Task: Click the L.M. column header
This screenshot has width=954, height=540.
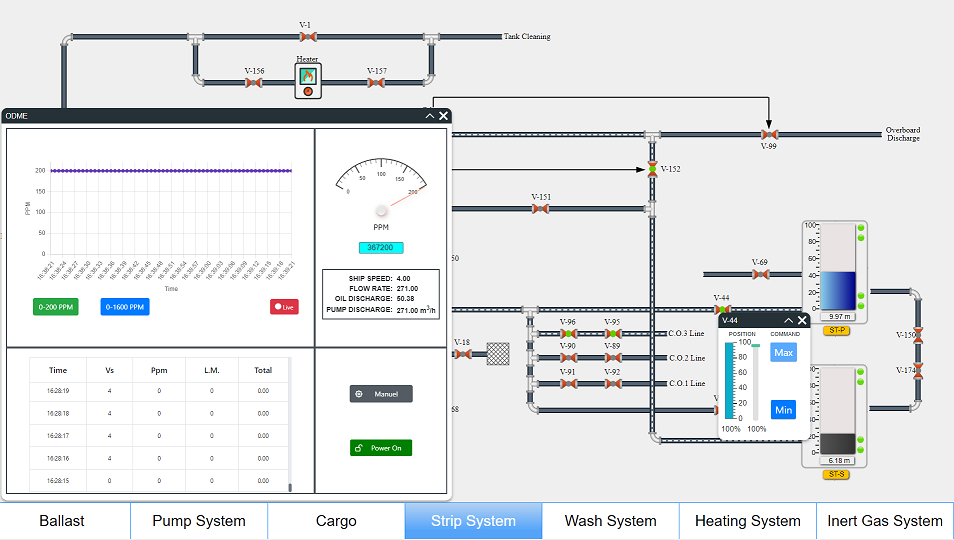Action: (212, 370)
